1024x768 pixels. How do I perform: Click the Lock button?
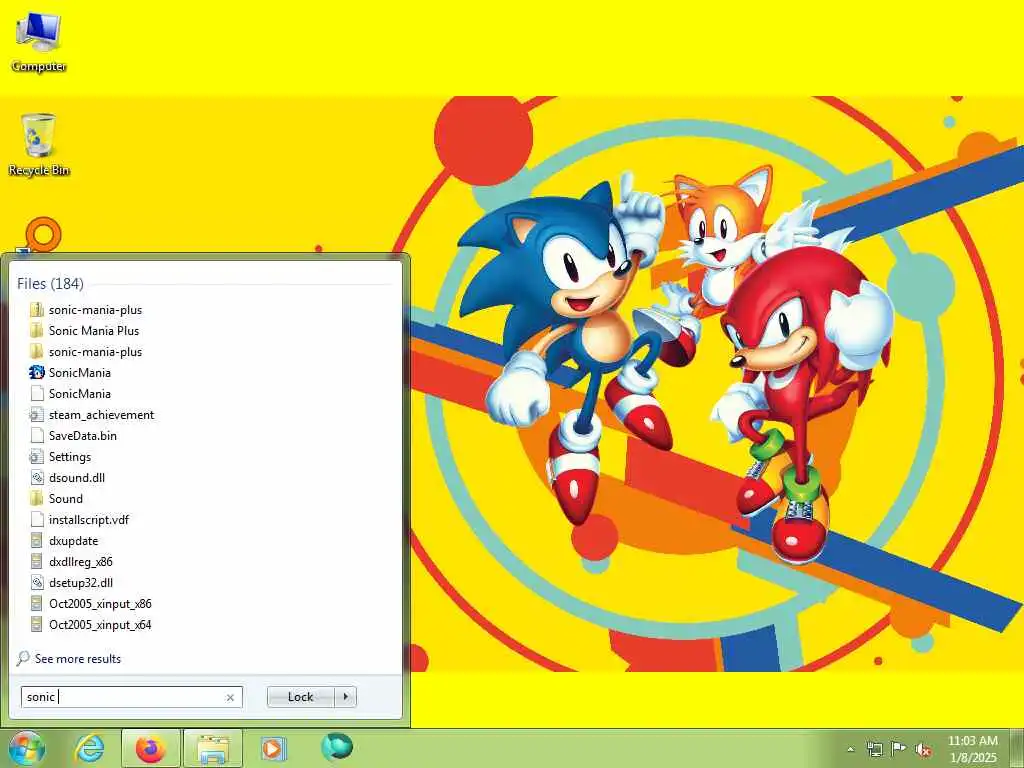(x=300, y=697)
